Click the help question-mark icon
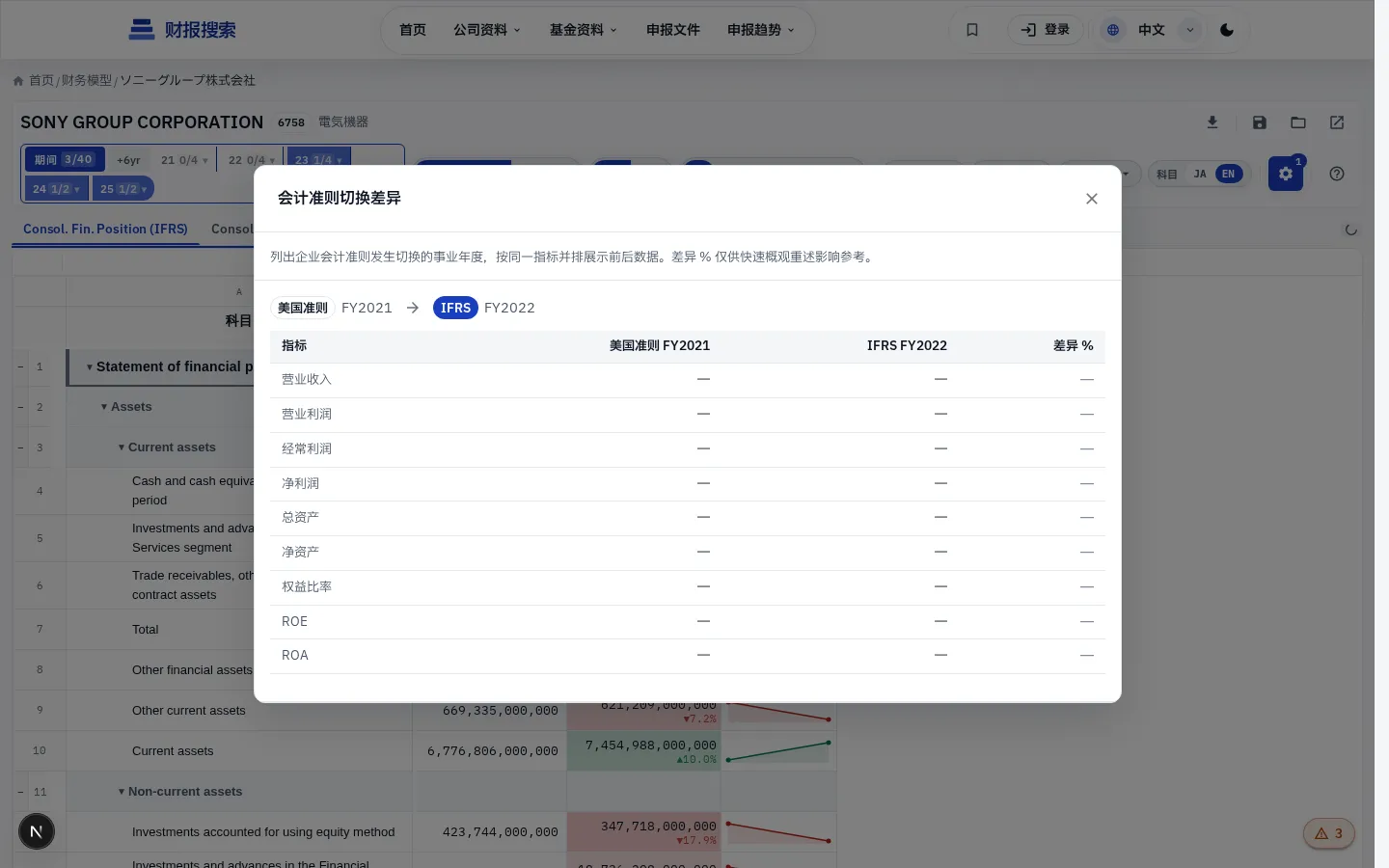This screenshot has width=1389, height=868. 1337,174
